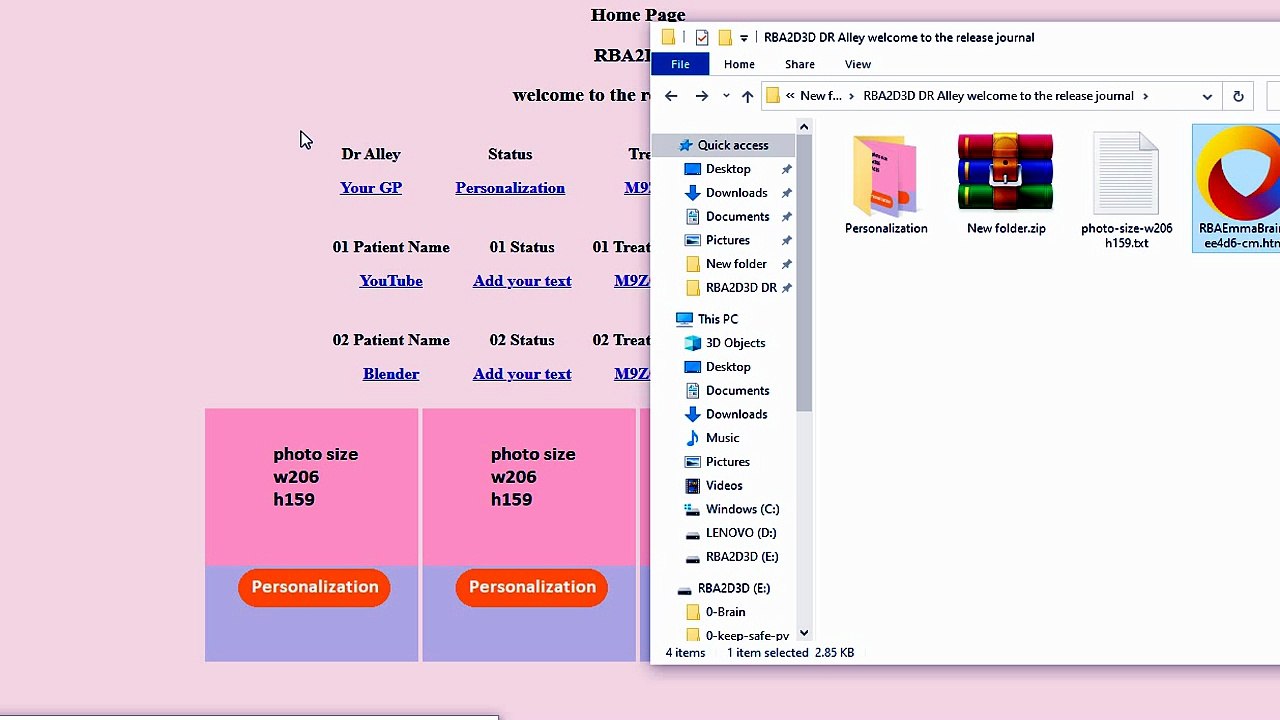
Task: Select the RBAEmmaBrain htm file
Action: 1238,189
